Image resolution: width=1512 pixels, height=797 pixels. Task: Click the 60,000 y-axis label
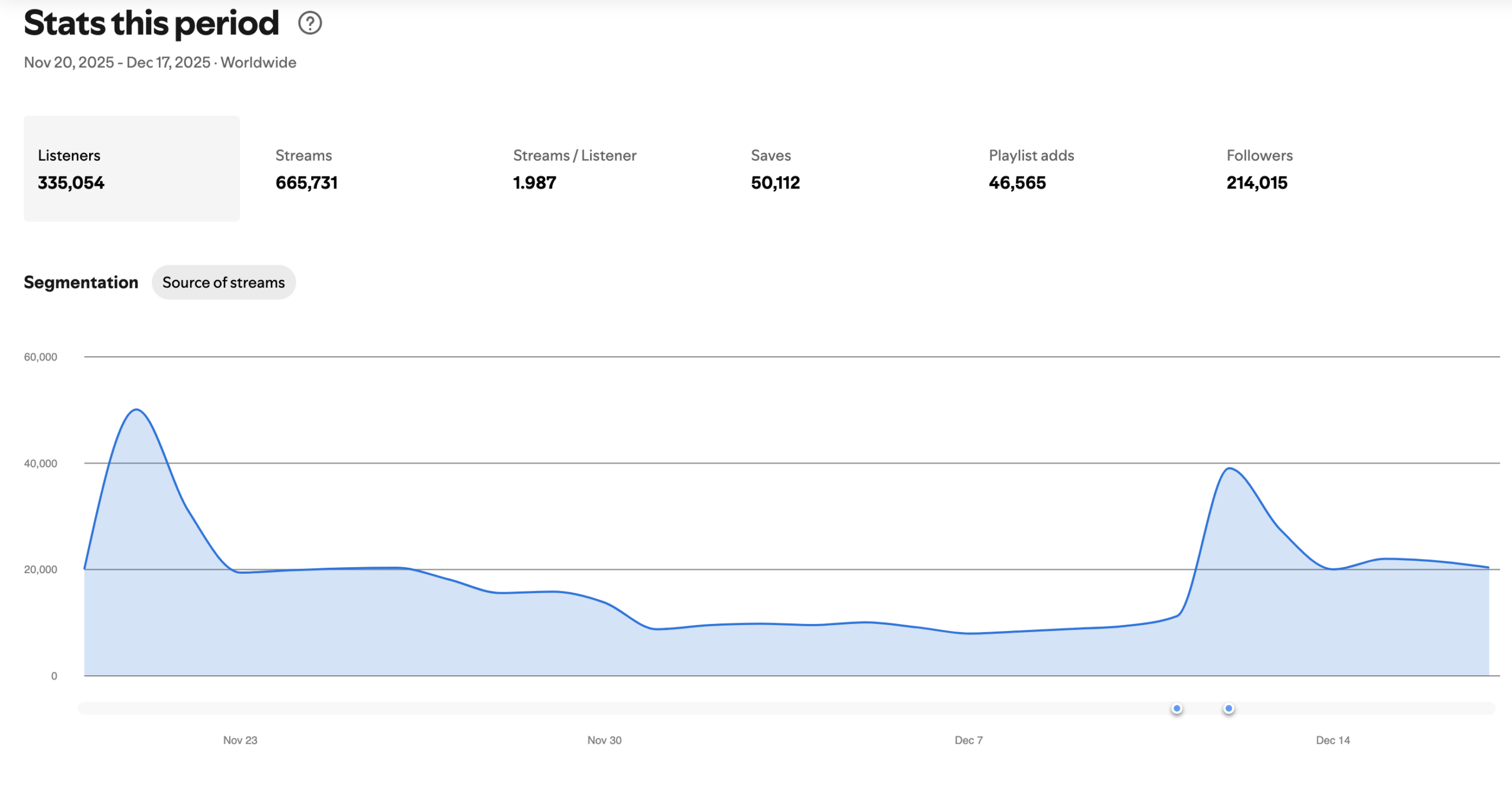pyautogui.click(x=40, y=357)
